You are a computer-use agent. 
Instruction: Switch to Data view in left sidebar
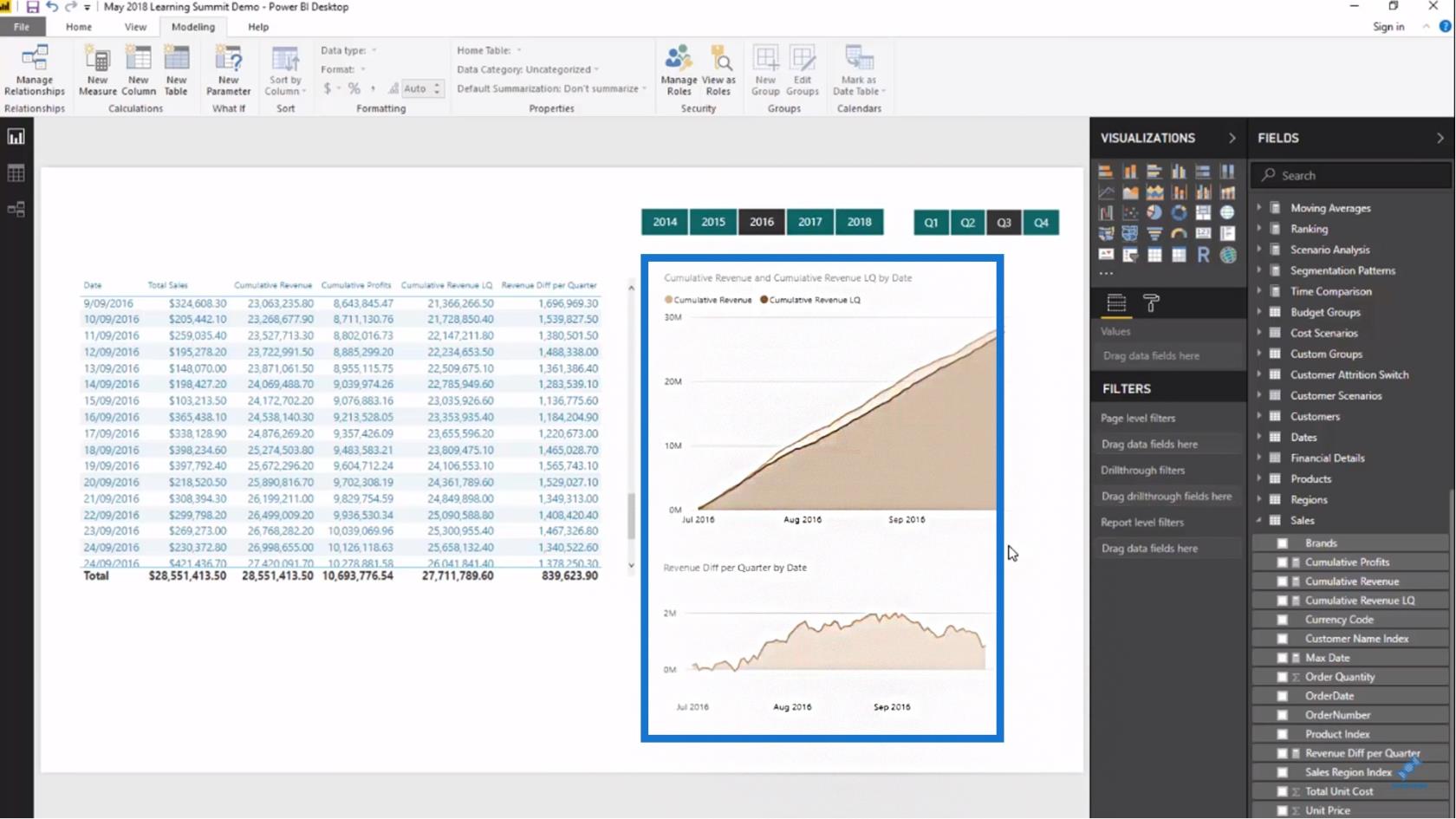tap(16, 173)
